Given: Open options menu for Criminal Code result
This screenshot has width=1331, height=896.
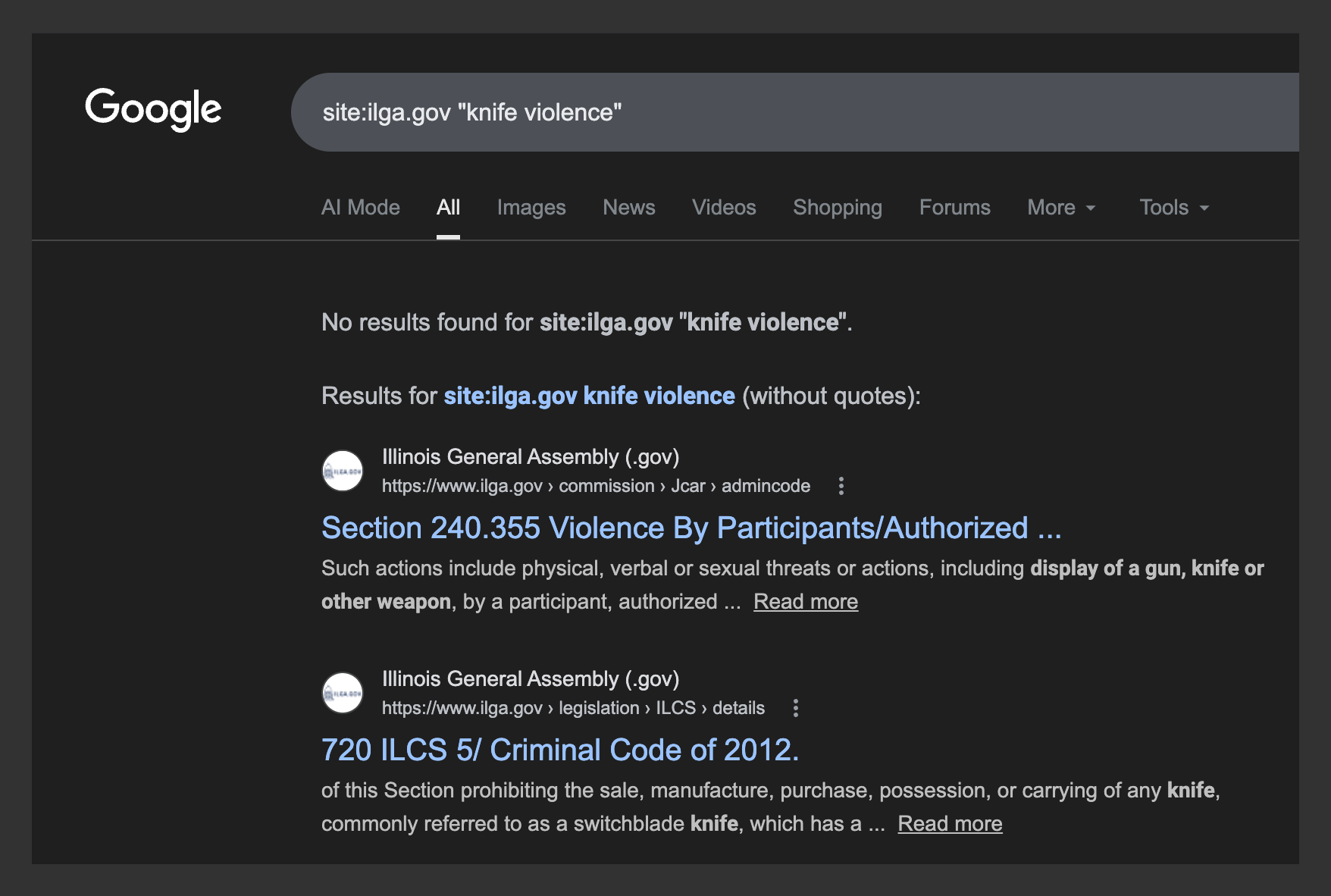Looking at the screenshot, I should pos(795,708).
